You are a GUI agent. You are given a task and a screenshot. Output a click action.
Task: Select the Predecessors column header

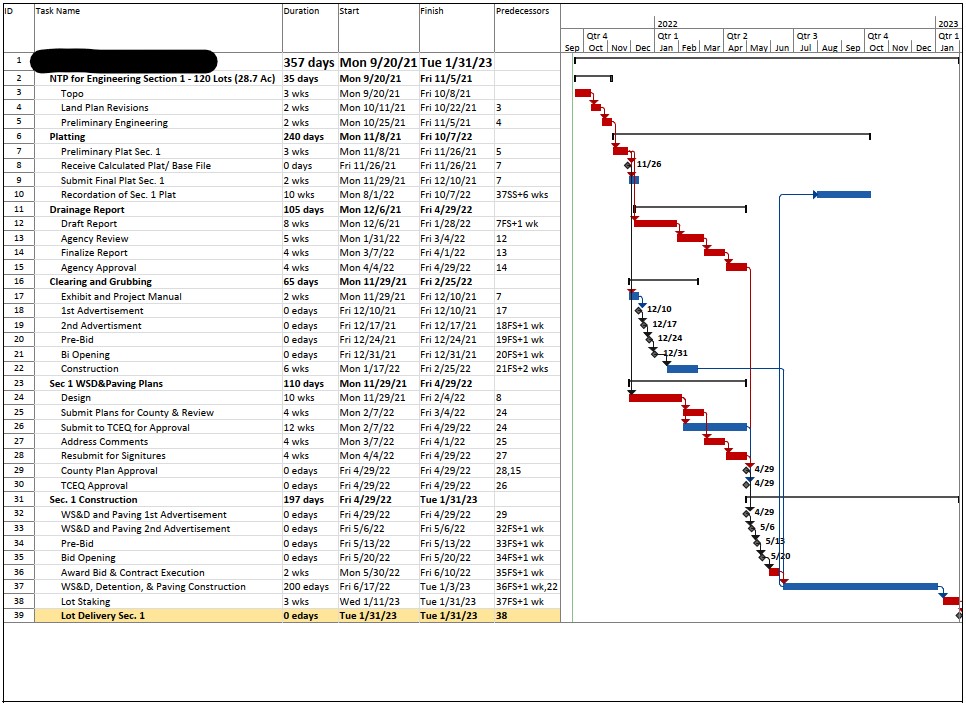521,11
